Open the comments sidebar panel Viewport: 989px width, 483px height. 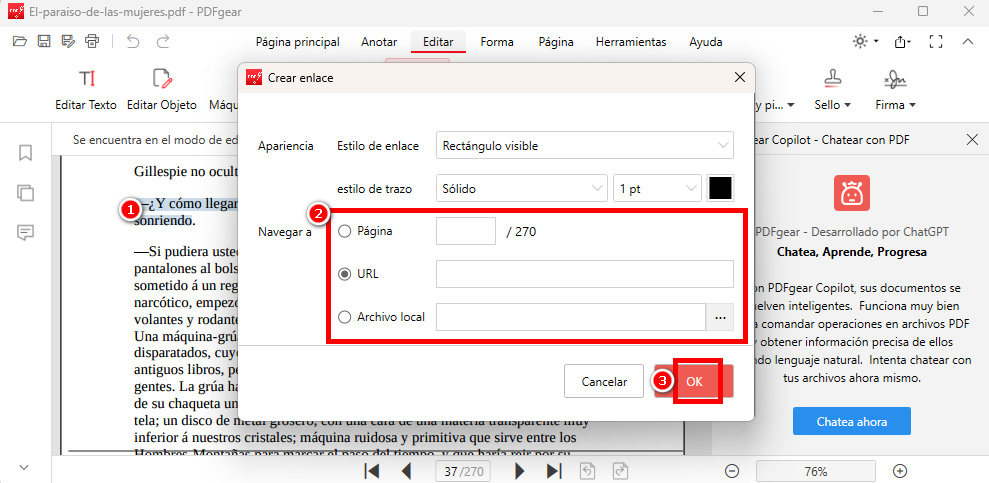[x=25, y=233]
